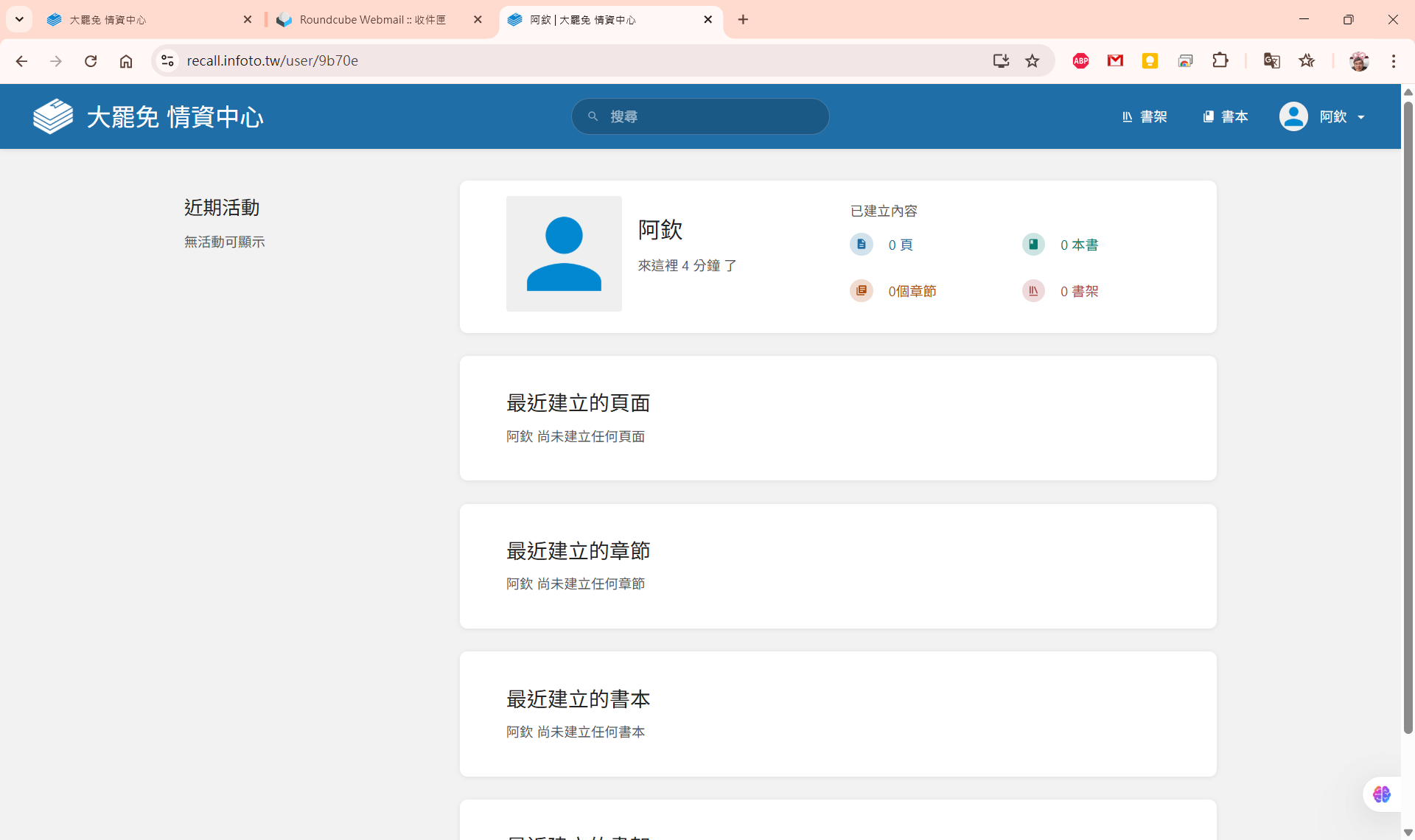This screenshot has height=840, width=1415.
Task: Expand the 阿欽 user dropdown menu
Action: tap(1323, 116)
